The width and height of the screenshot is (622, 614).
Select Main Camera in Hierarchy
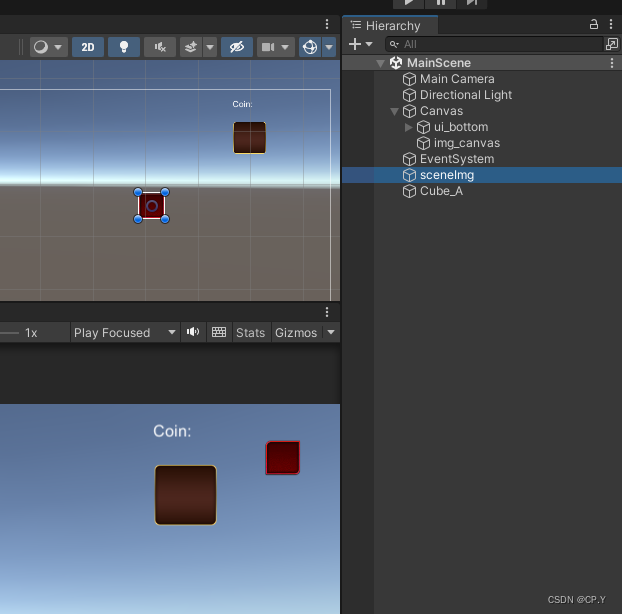tap(457, 79)
